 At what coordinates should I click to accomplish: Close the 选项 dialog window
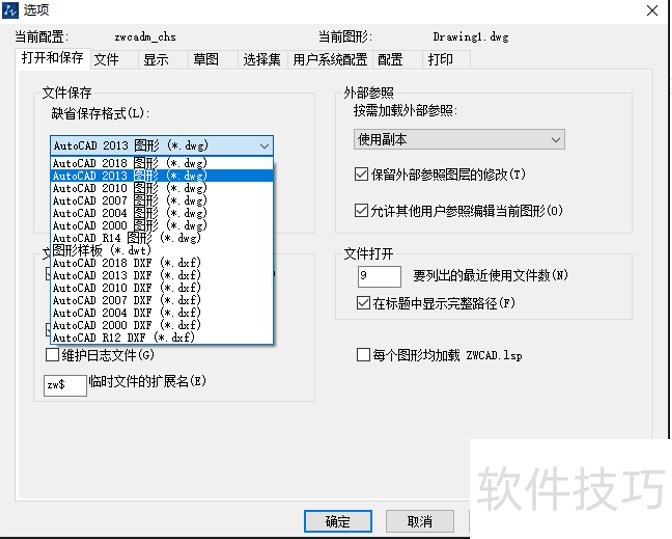(652, 11)
